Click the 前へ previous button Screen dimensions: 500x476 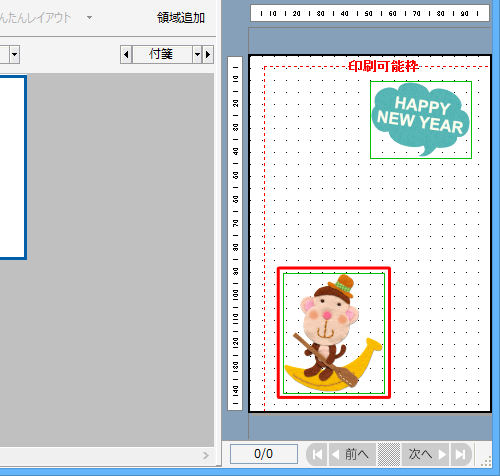click(352, 454)
